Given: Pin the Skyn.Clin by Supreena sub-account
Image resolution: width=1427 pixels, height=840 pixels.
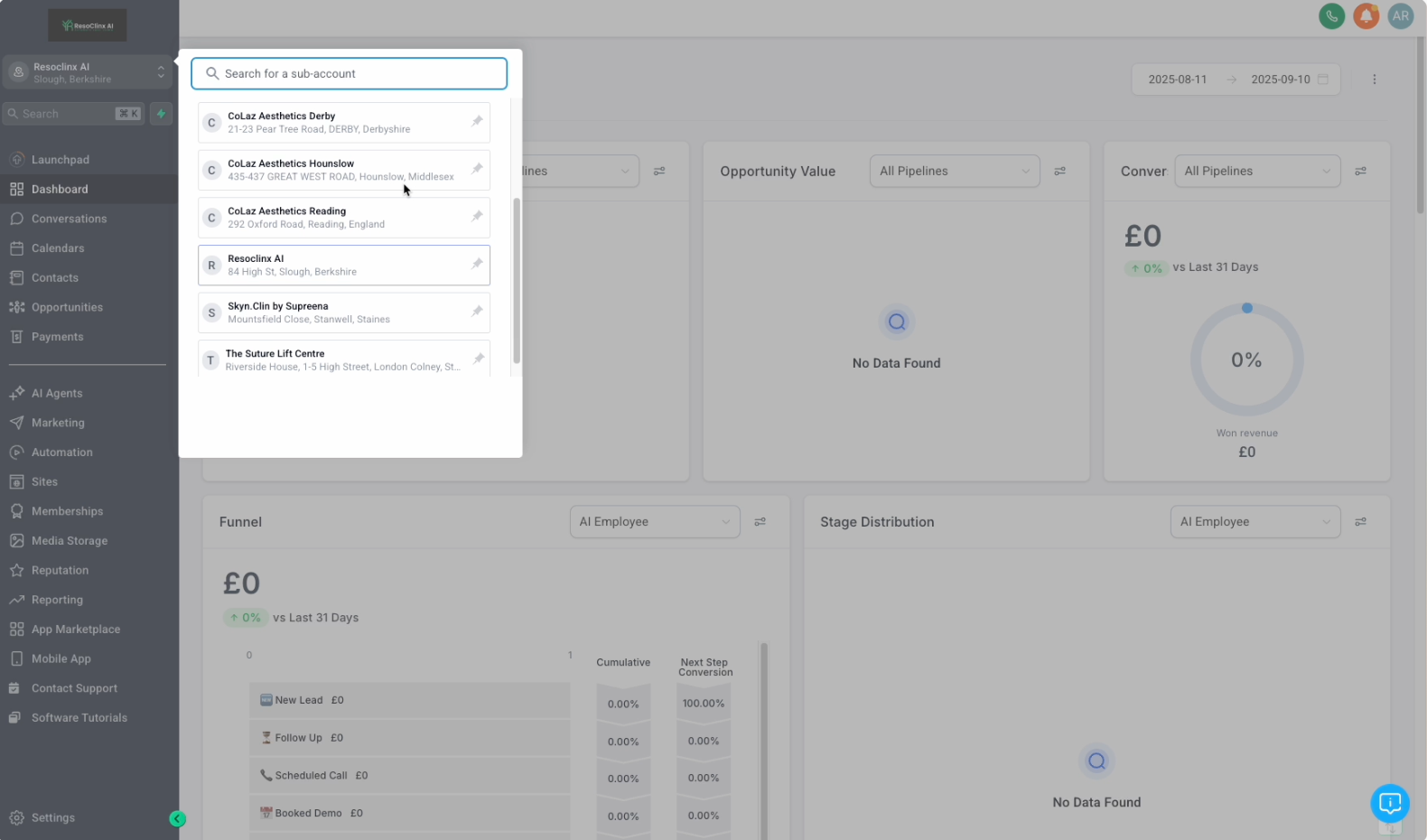Looking at the screenshot, I should click(477, 312).
